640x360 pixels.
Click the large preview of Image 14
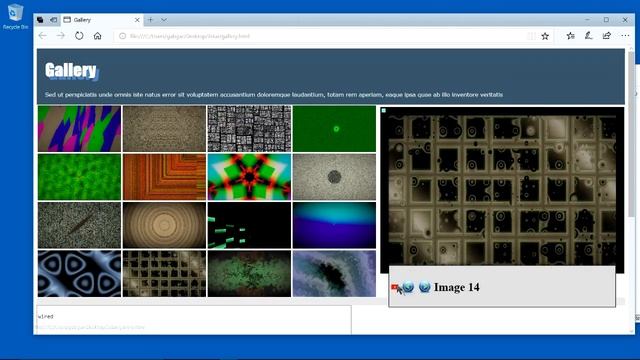[x=502, y=190]
